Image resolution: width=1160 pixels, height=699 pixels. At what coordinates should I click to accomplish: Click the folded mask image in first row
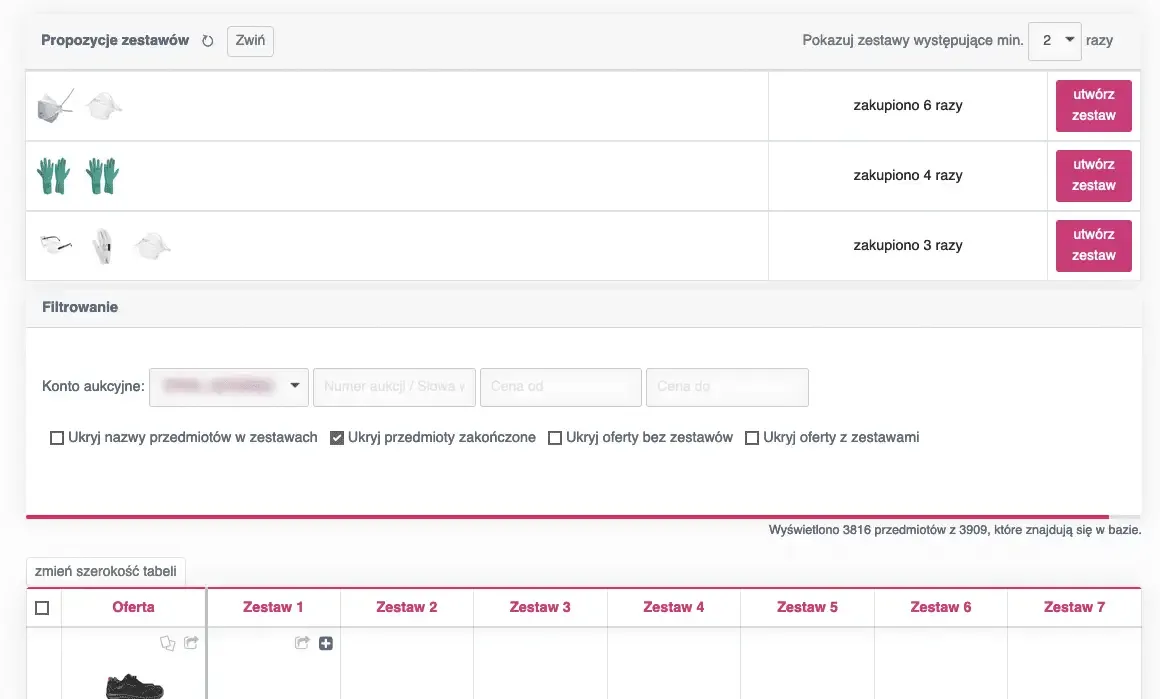click(x=55, y=105)
